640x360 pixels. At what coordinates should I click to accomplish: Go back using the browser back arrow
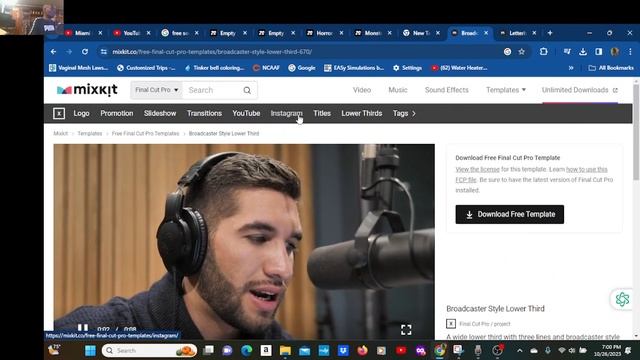point(53,52)
